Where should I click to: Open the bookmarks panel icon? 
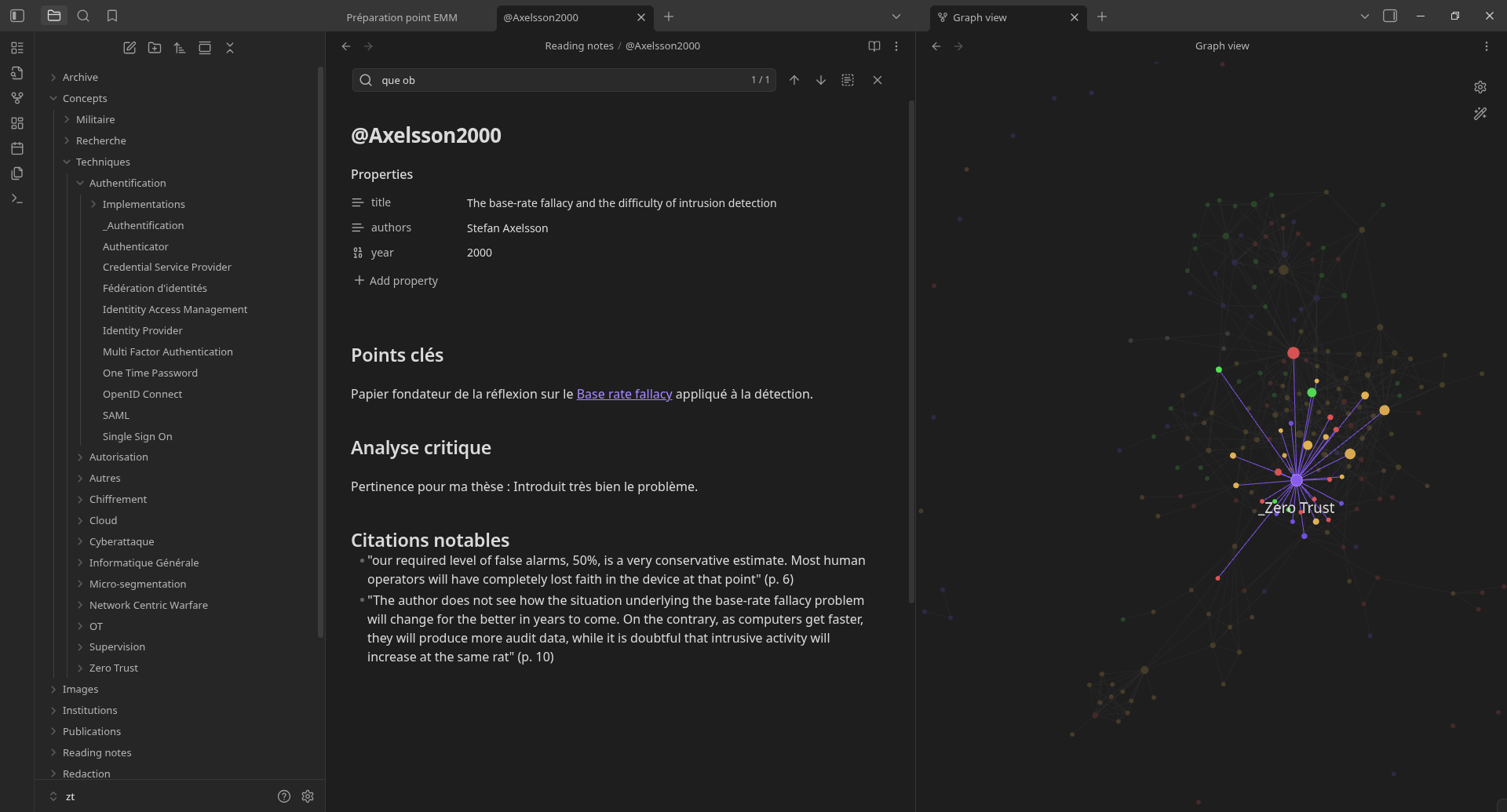pyautogui.click(x=112, y=16)
